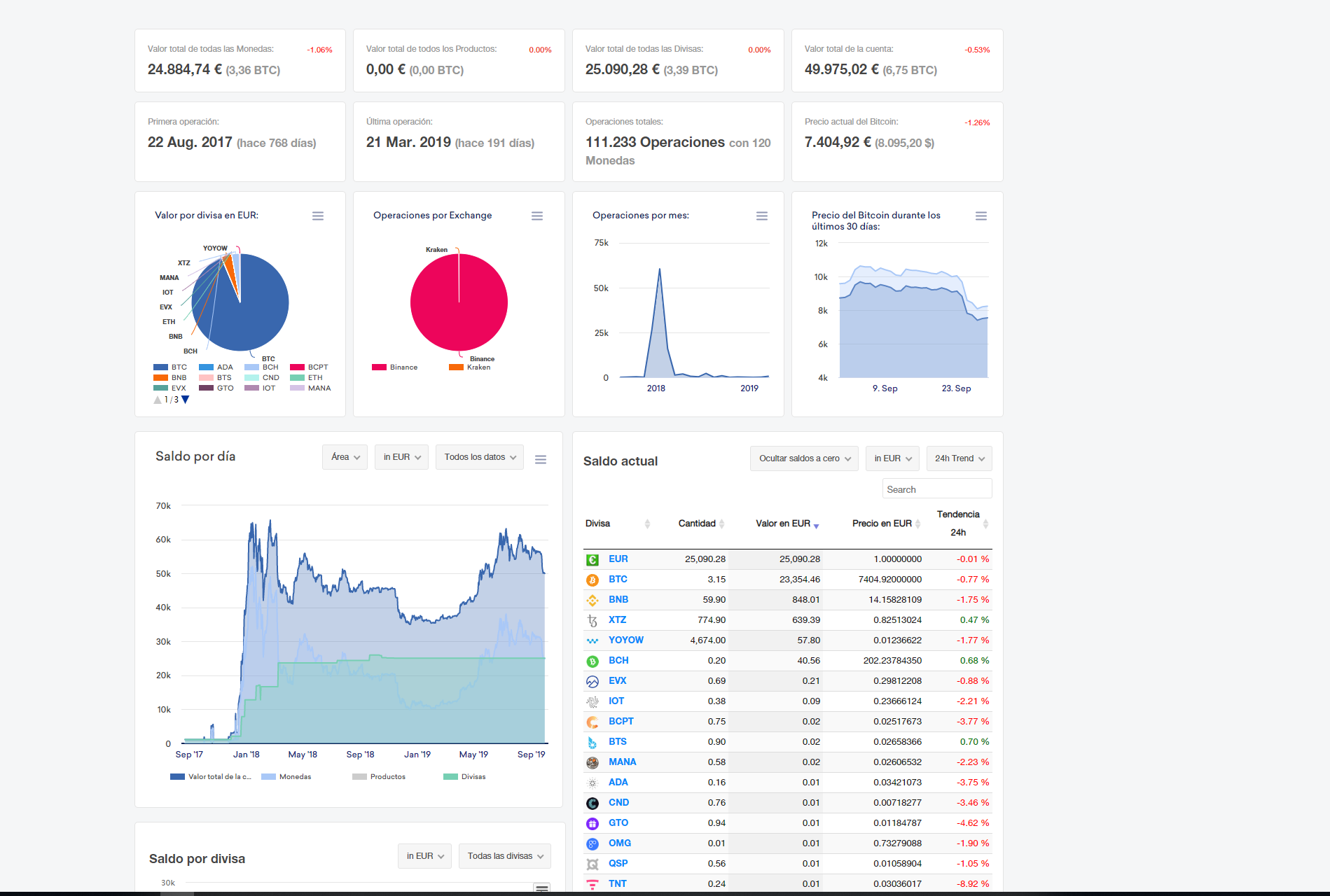Click the ETH color swatch in legend
The height and width of the screenshot is (896, 1330).
point(297,377)
